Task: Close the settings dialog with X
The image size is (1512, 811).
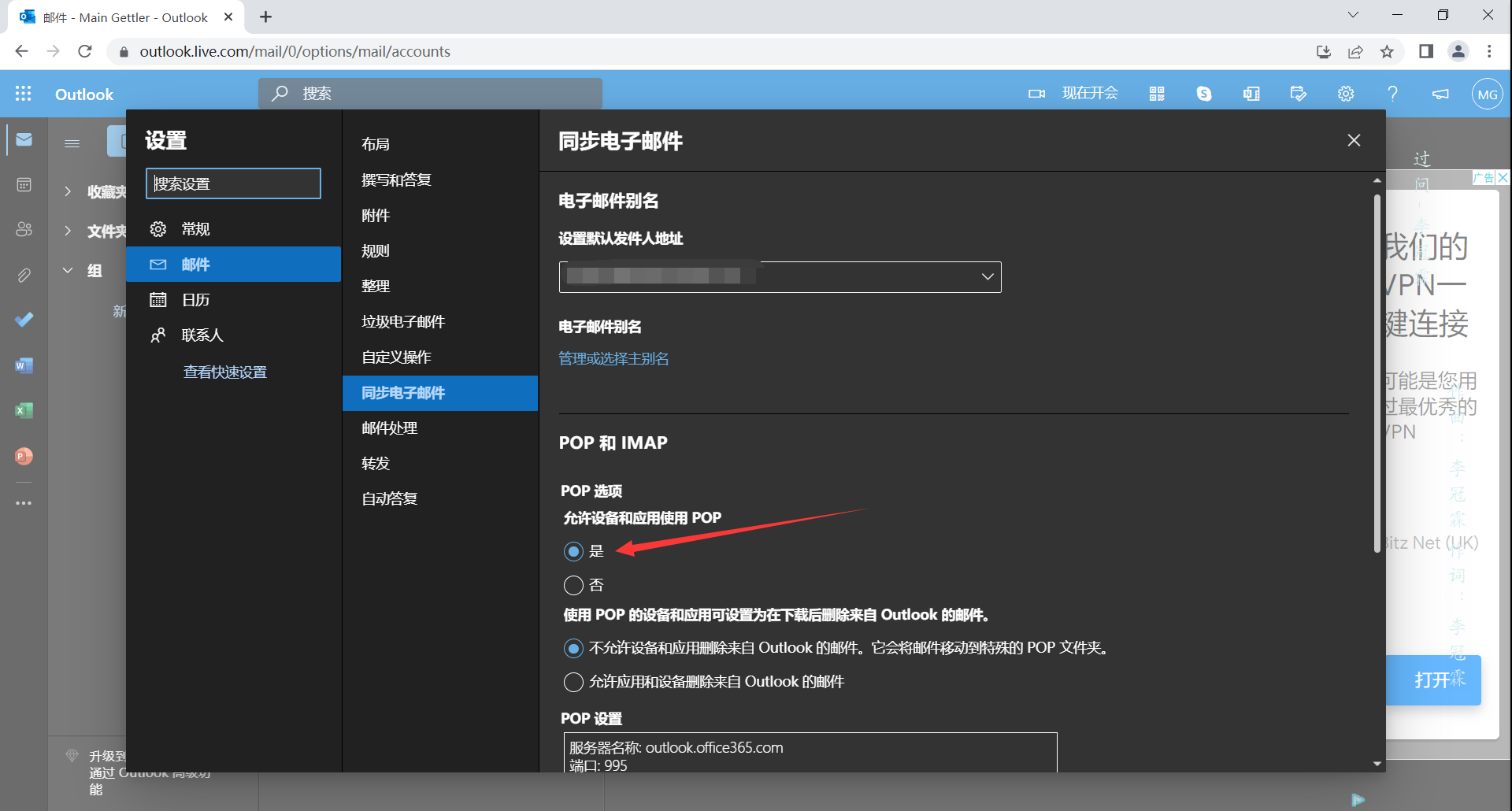Action: coord(1354,140)
